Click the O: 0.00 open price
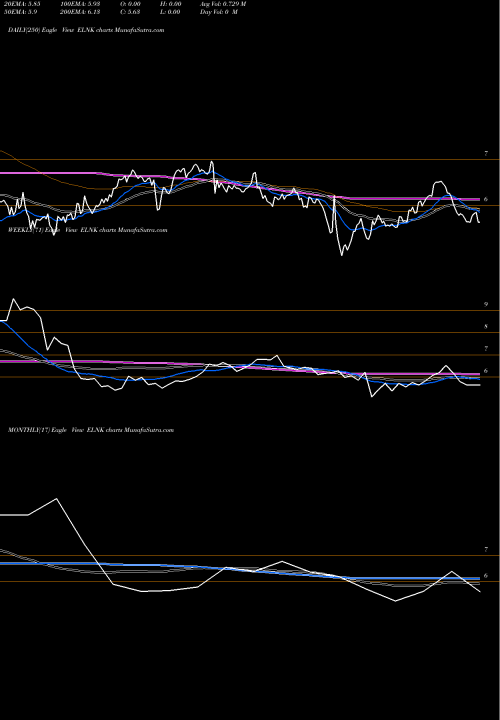This screenshot has width=500, height=720. pyautogui.click(x=130, y=4)
